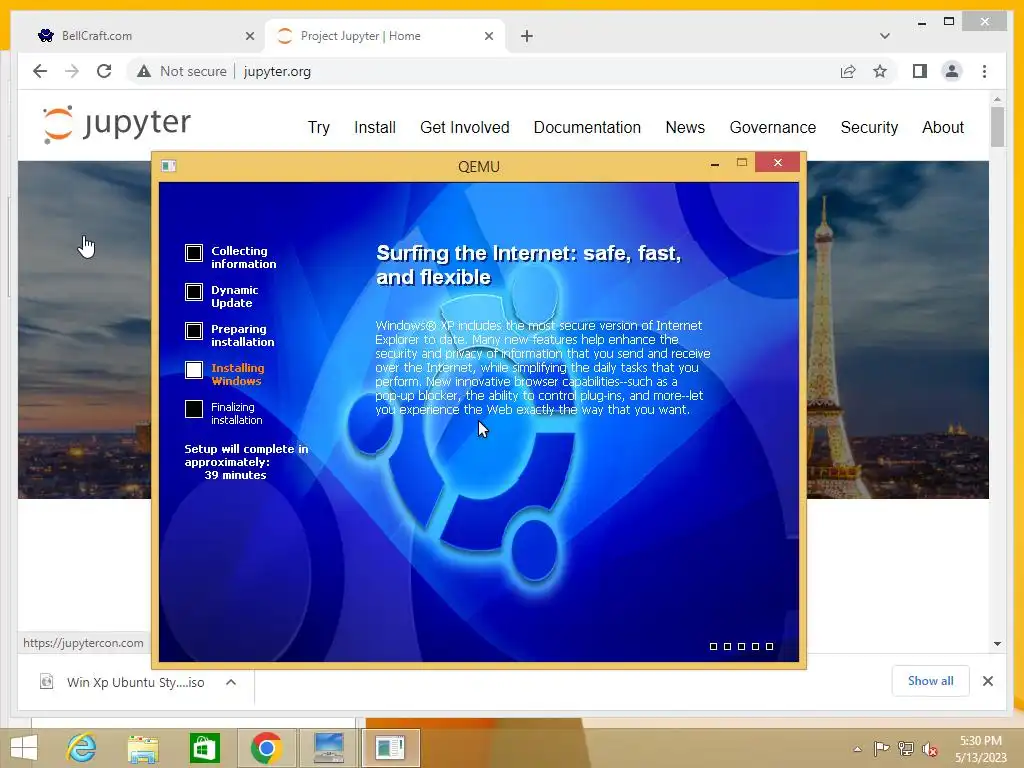Show hidden tray icons arrow

(x=857, y=749)
